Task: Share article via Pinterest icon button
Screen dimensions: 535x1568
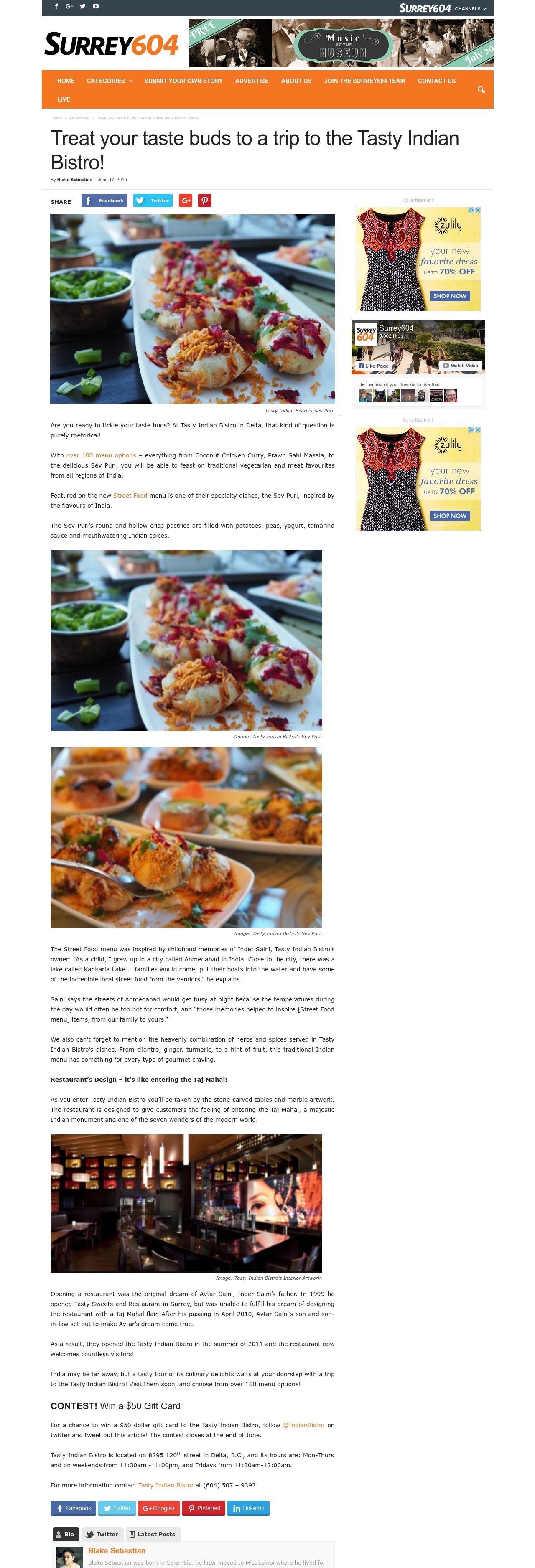Action: click(x=204, y=201)
